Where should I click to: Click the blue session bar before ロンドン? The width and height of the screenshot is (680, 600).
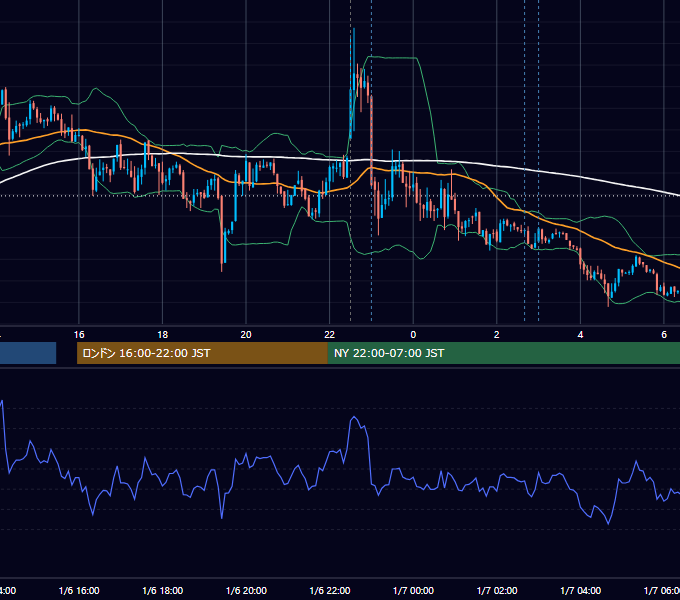pos(28,353)
